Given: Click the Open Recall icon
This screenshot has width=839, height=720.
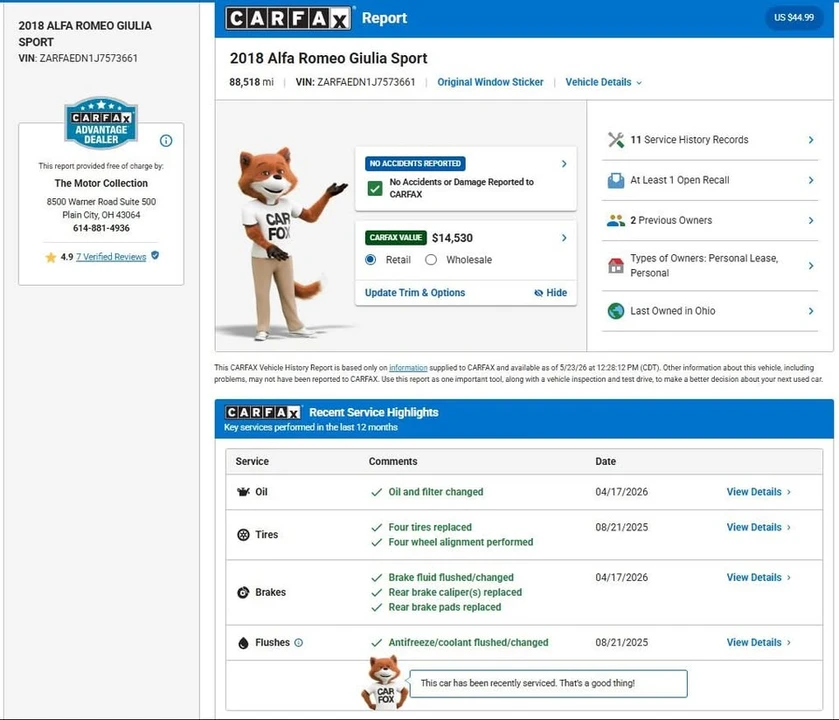Looking at the screenshot, I should tap(616, 180).
